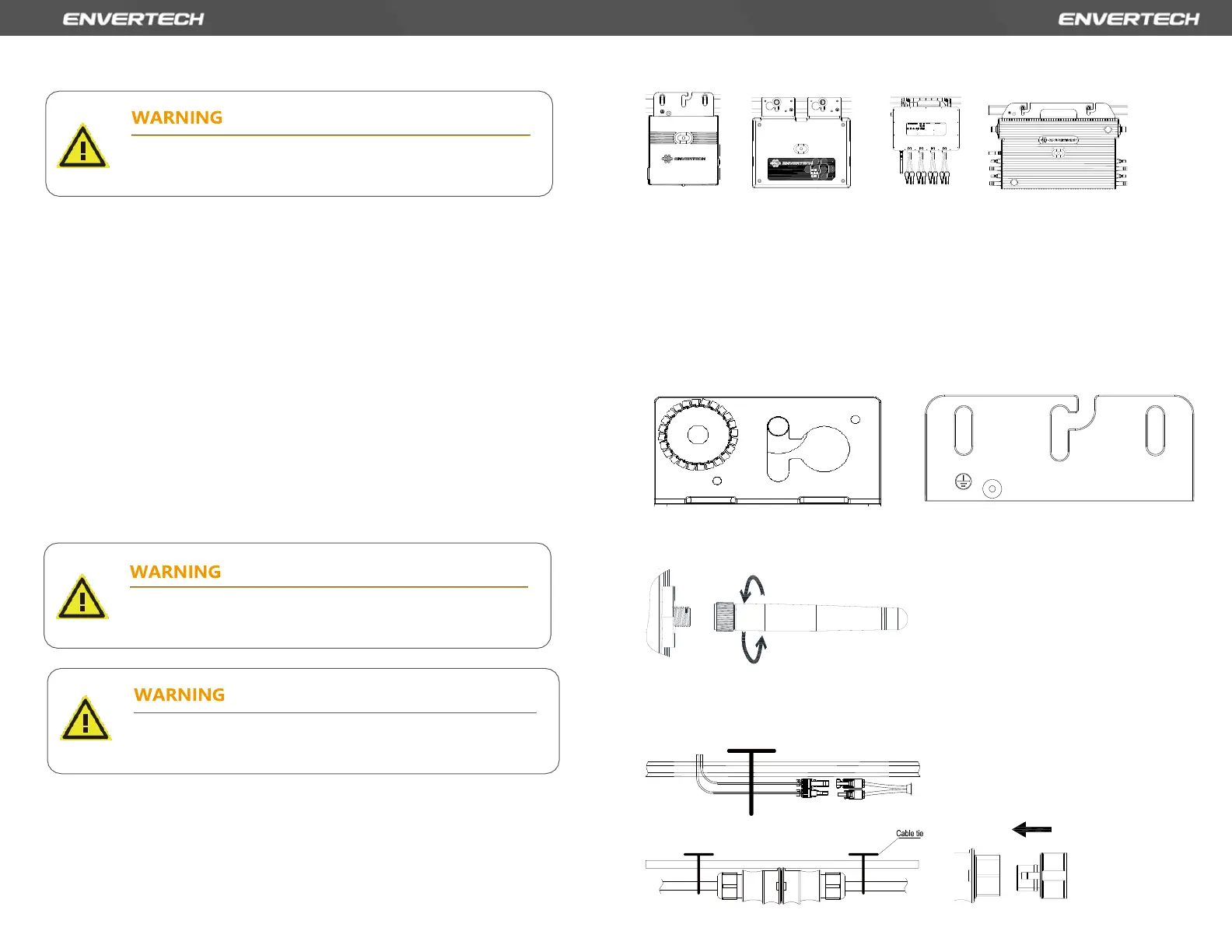The image size is (1232, 952).
Task: Click the upper rotation arrow above the antenna
Action: [x=752, y=589]
